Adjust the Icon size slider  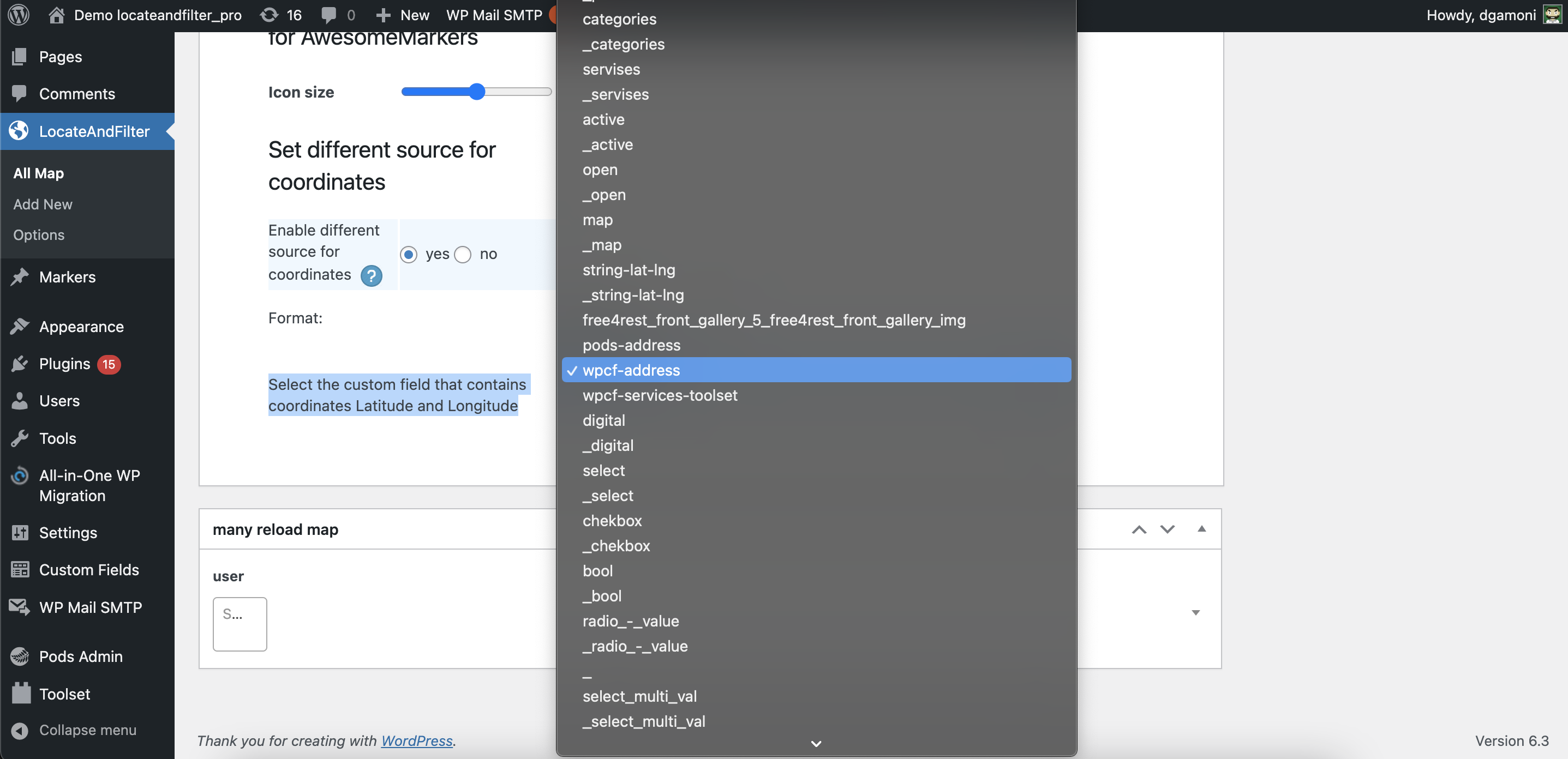tap(477, 92)
